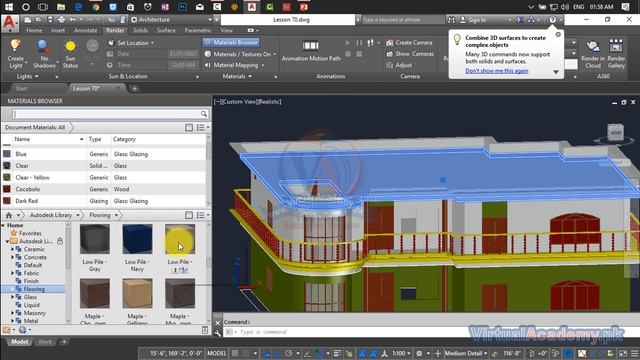Open the Home ribbon tab
The width and height of the screenshot is (640, 360).
pos(34,30)
